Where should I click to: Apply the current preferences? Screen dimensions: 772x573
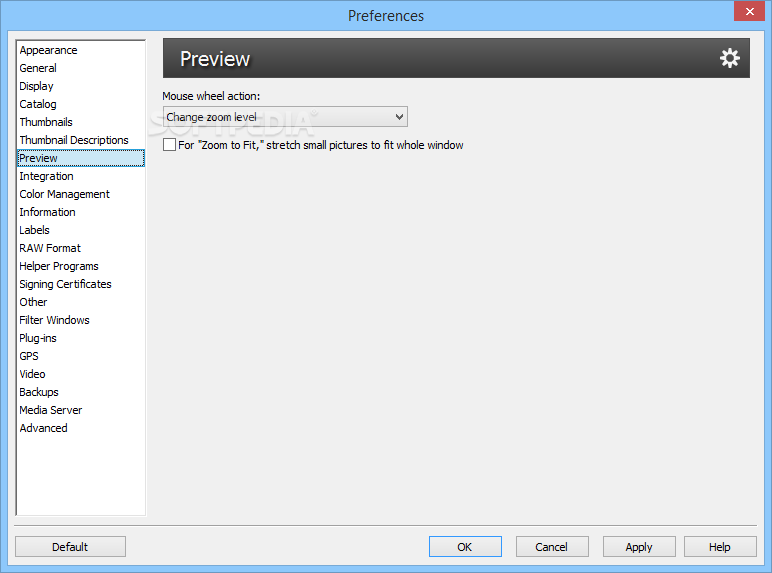coord(639,547)
